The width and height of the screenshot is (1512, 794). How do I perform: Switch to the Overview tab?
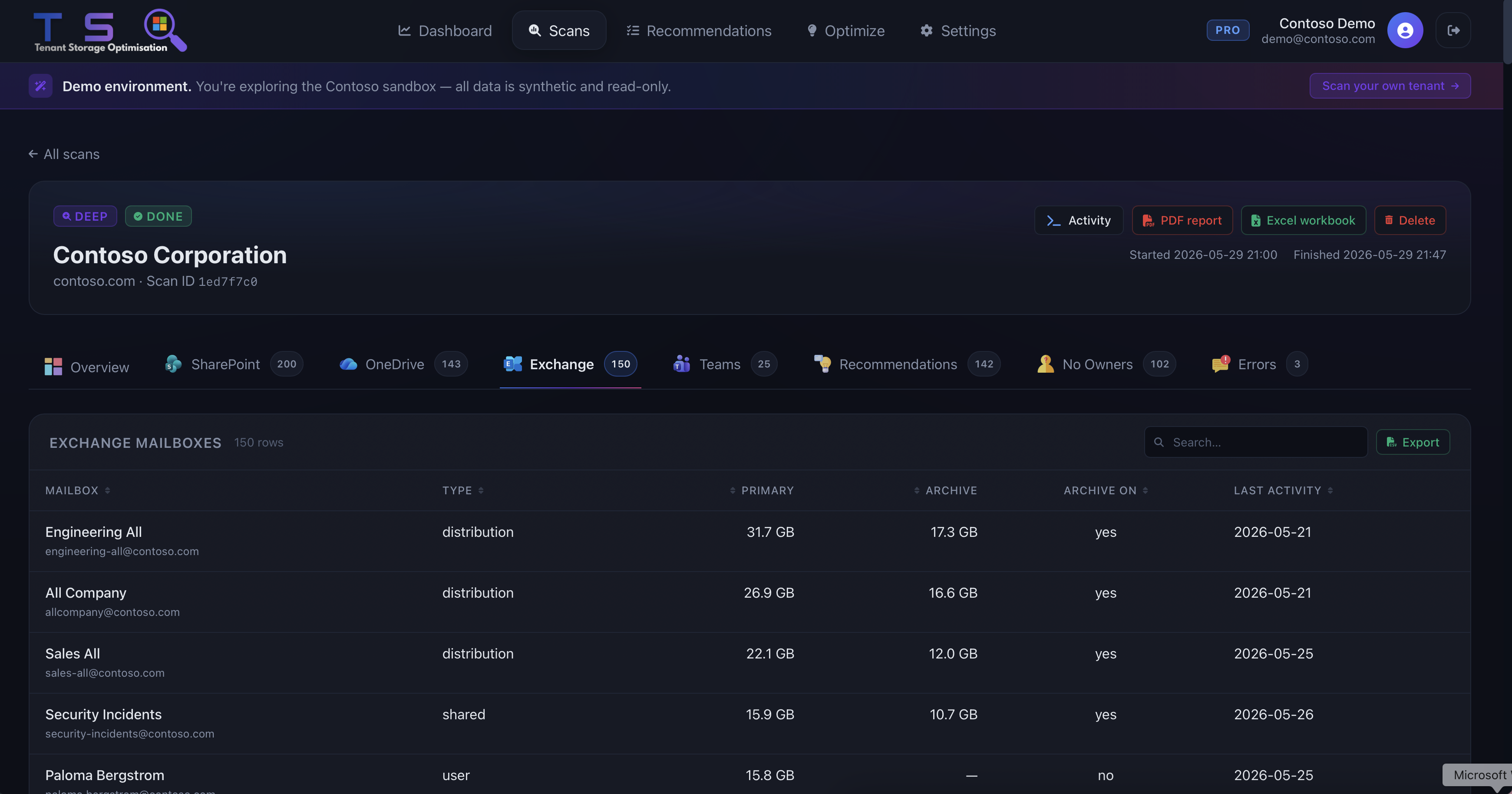coord(87,367)
